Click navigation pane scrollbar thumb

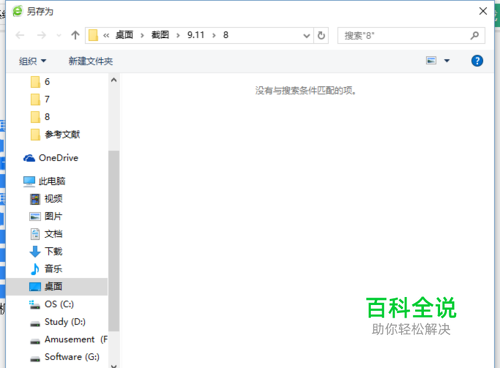pyautogui.click(x=114, y=241)
